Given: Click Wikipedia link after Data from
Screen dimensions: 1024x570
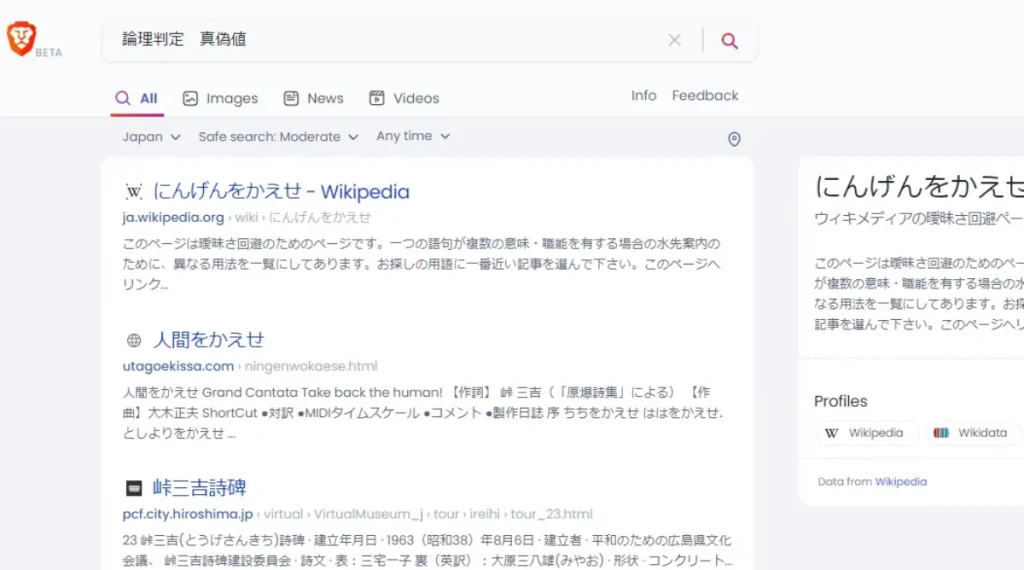Looking at the screenshot, I should pos(901,482).
